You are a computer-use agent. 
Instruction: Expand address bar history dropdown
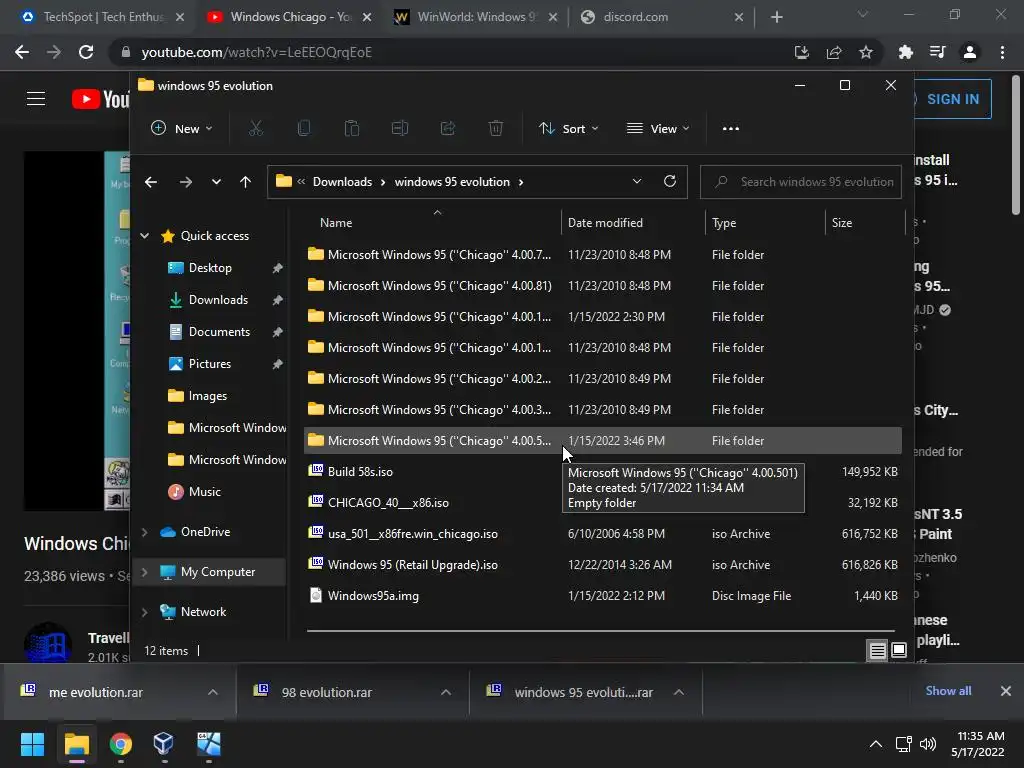click(637, 182)
